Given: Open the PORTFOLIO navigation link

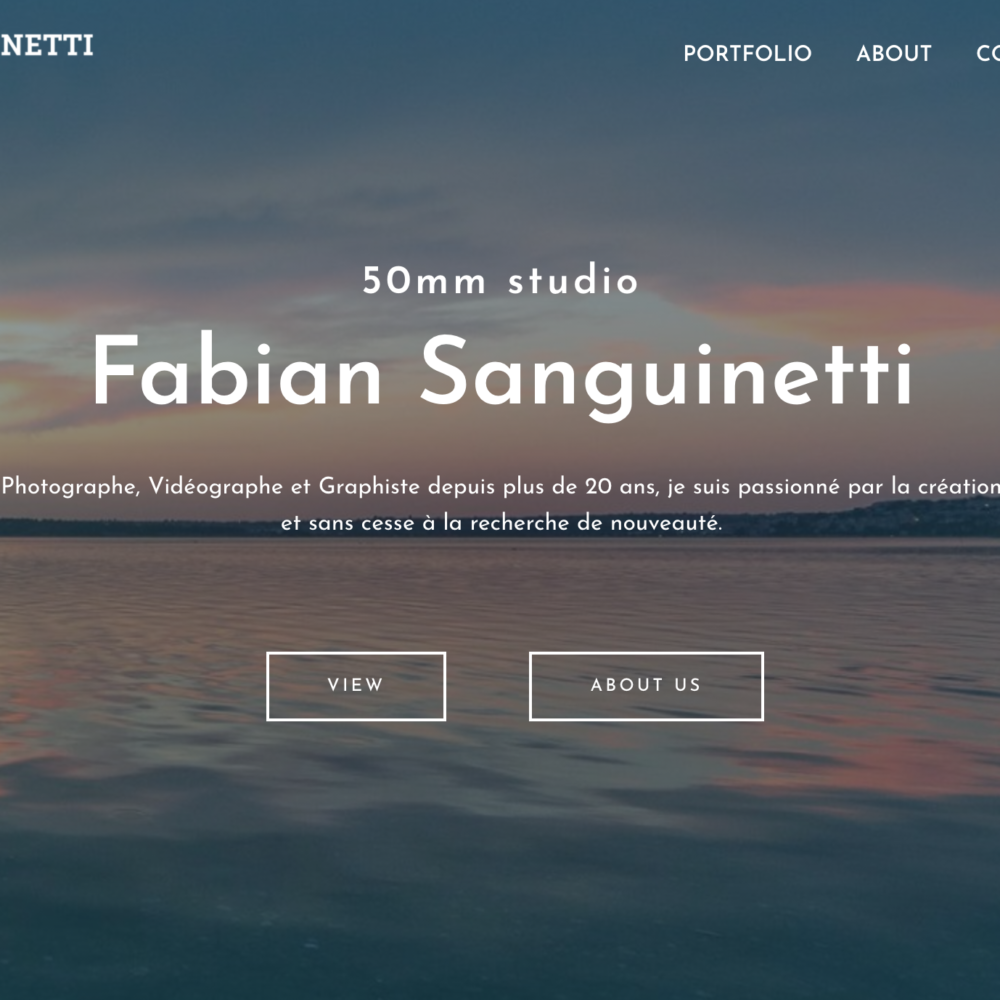Looking at the screenshot, I should [x=747, y=53].
